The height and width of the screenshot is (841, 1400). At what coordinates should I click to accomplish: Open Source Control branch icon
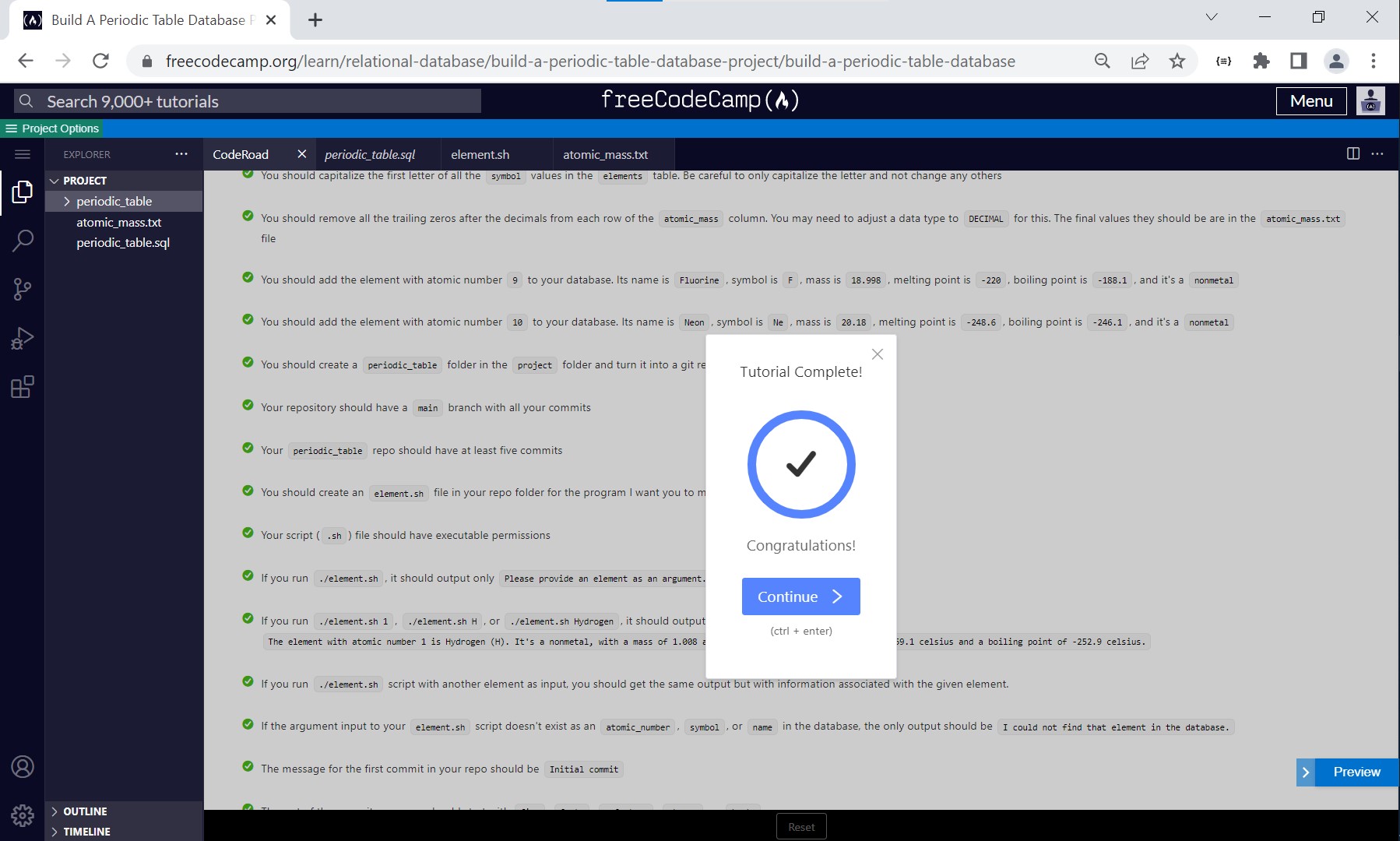23,290
